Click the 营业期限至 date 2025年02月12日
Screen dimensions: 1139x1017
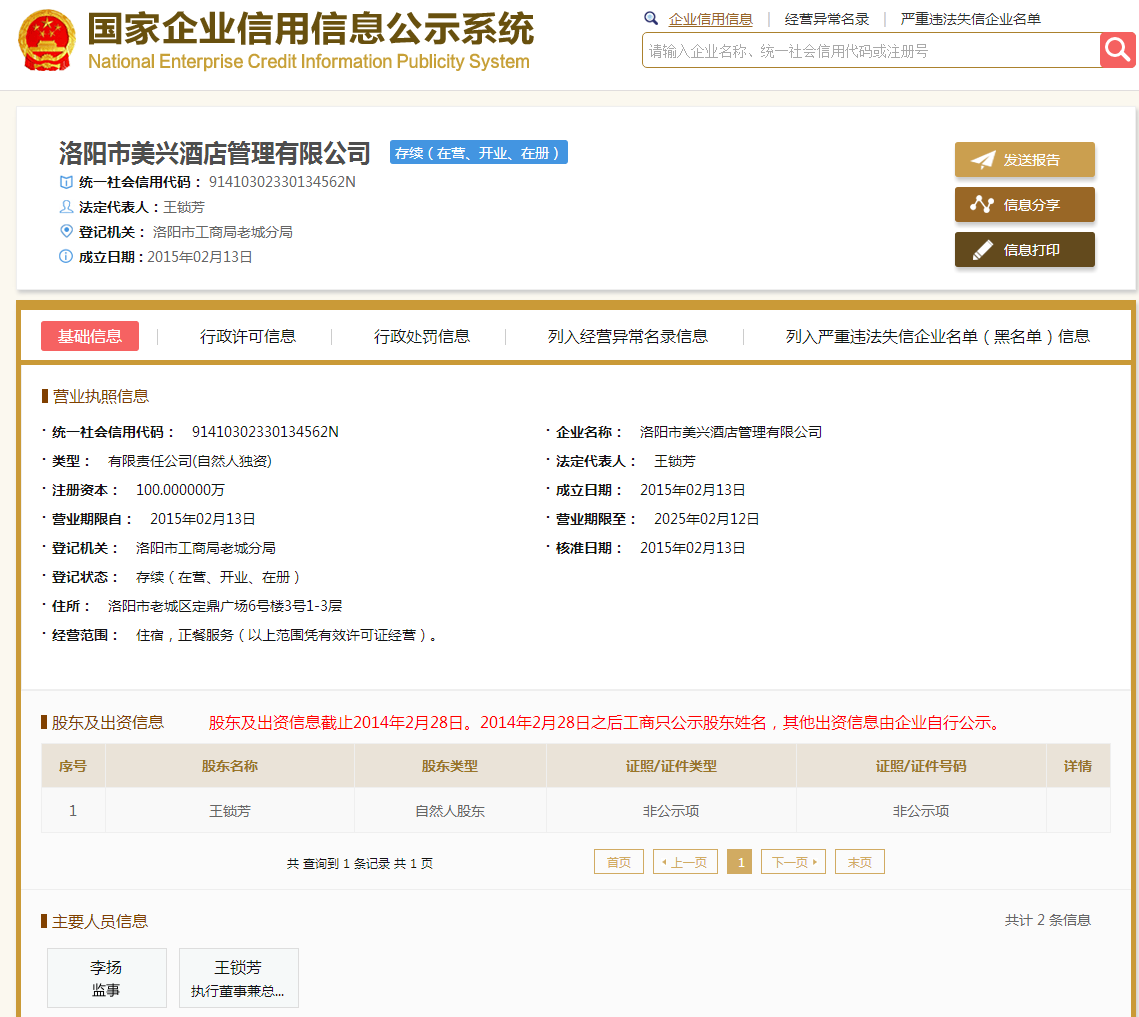click(707, 519)
